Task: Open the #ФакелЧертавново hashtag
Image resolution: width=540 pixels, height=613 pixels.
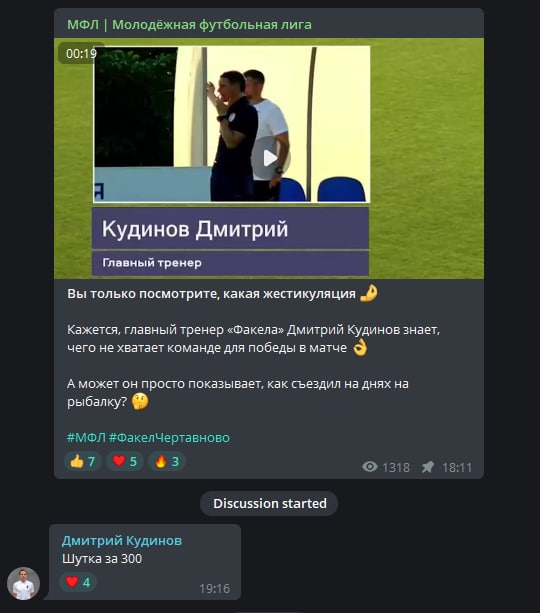Action: coord(169,437)
